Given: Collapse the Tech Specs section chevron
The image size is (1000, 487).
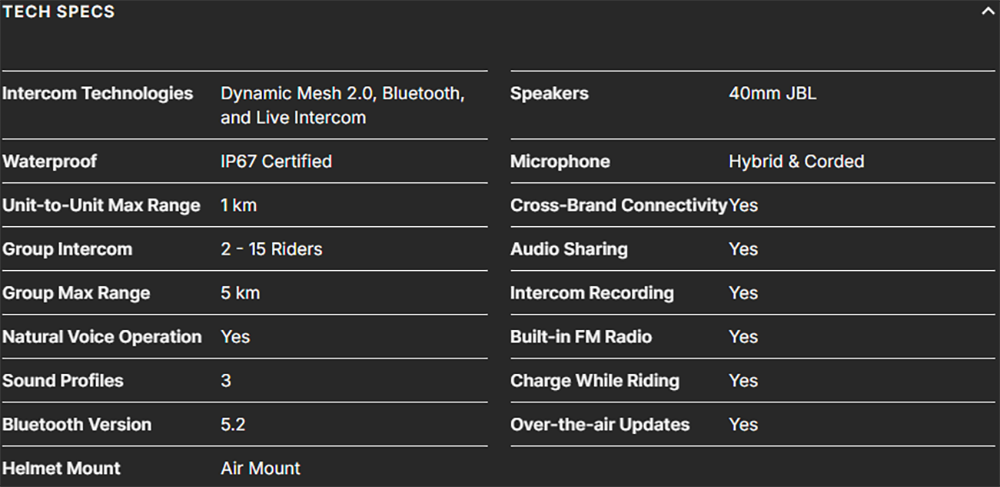Looking at the screenshot, I should 987,11.
